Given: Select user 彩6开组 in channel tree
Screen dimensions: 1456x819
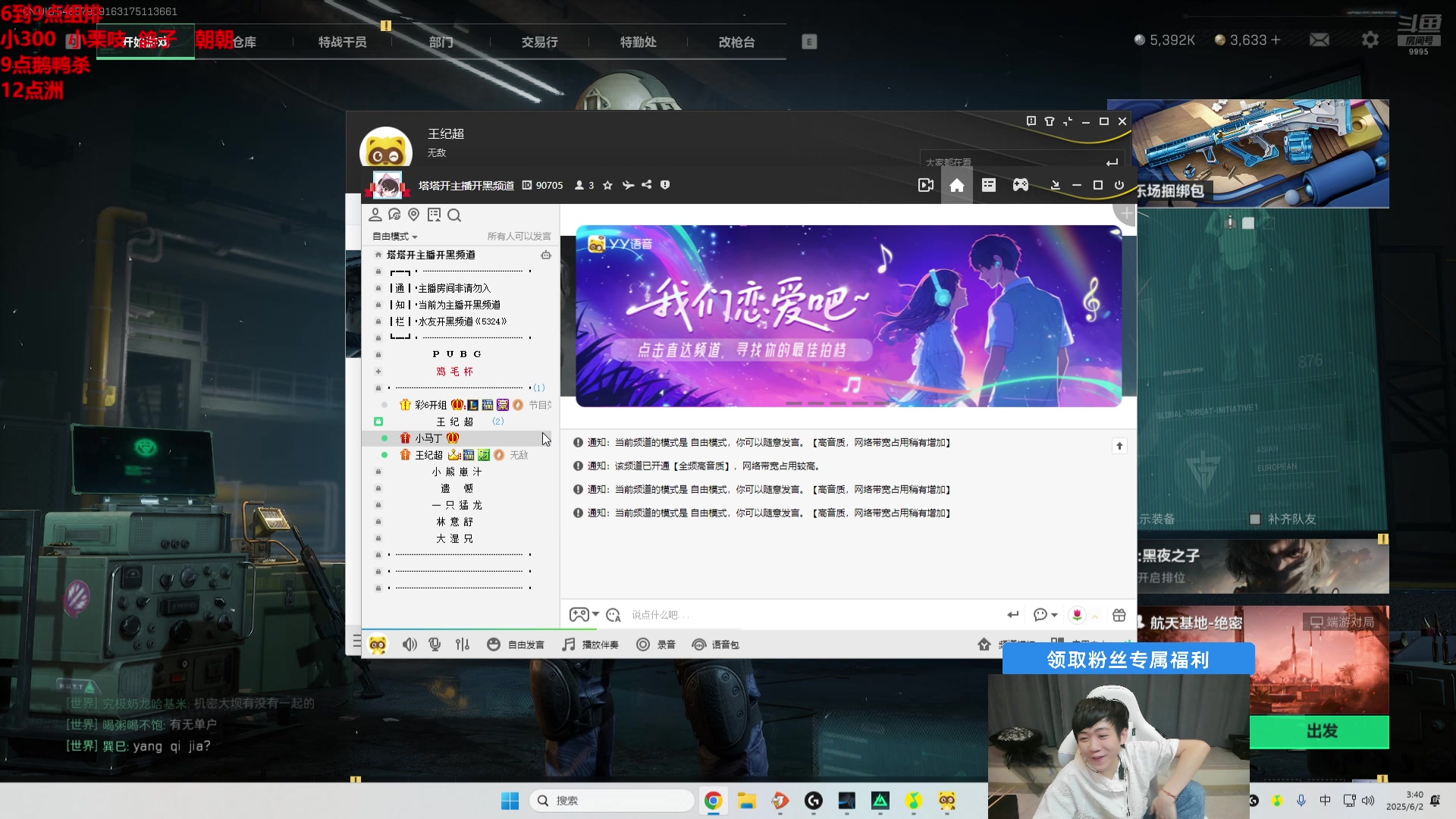Looking at the screenshot, I should [460, 405].
